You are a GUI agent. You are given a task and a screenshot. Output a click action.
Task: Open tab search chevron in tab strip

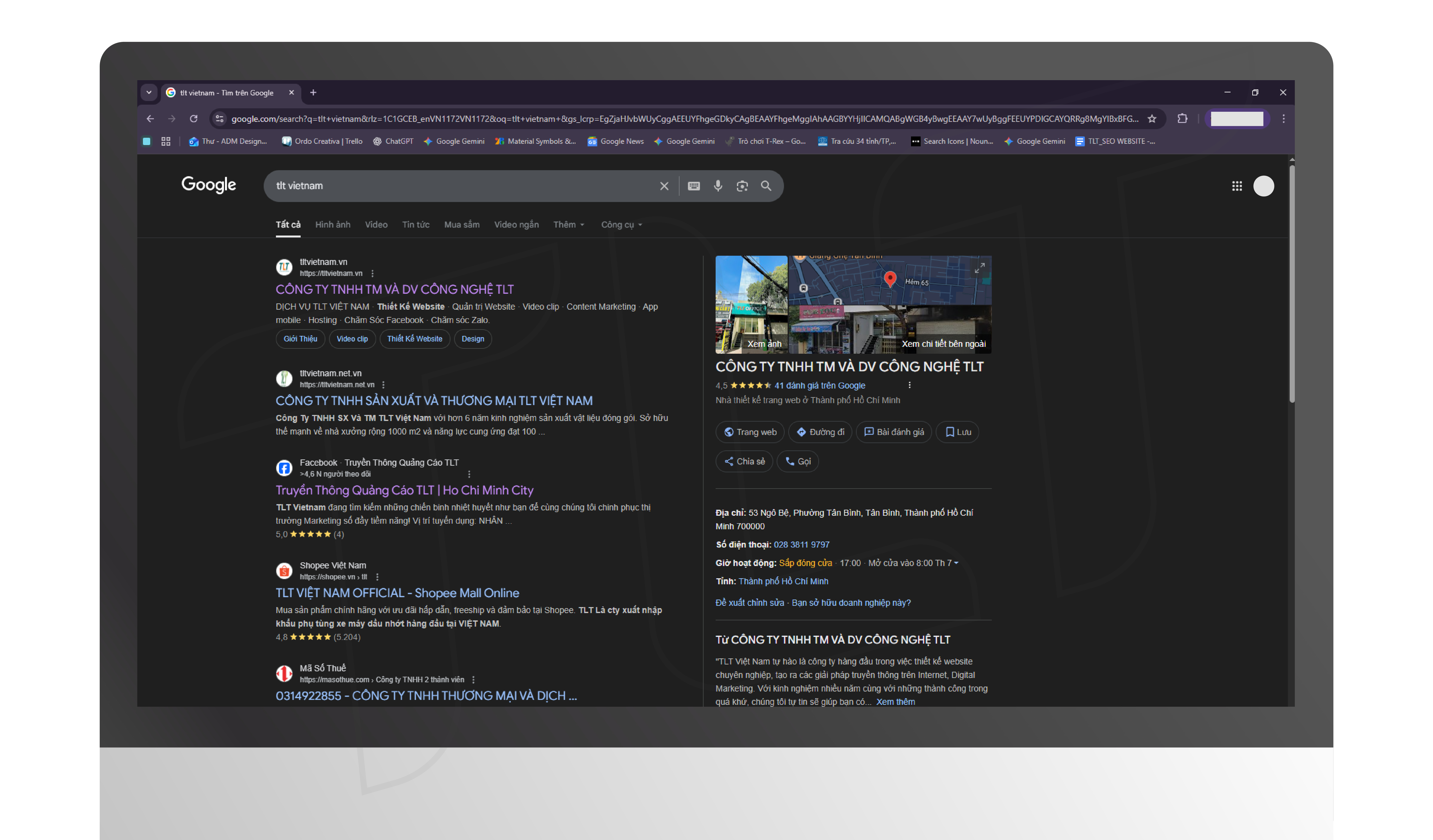(149, 93)
